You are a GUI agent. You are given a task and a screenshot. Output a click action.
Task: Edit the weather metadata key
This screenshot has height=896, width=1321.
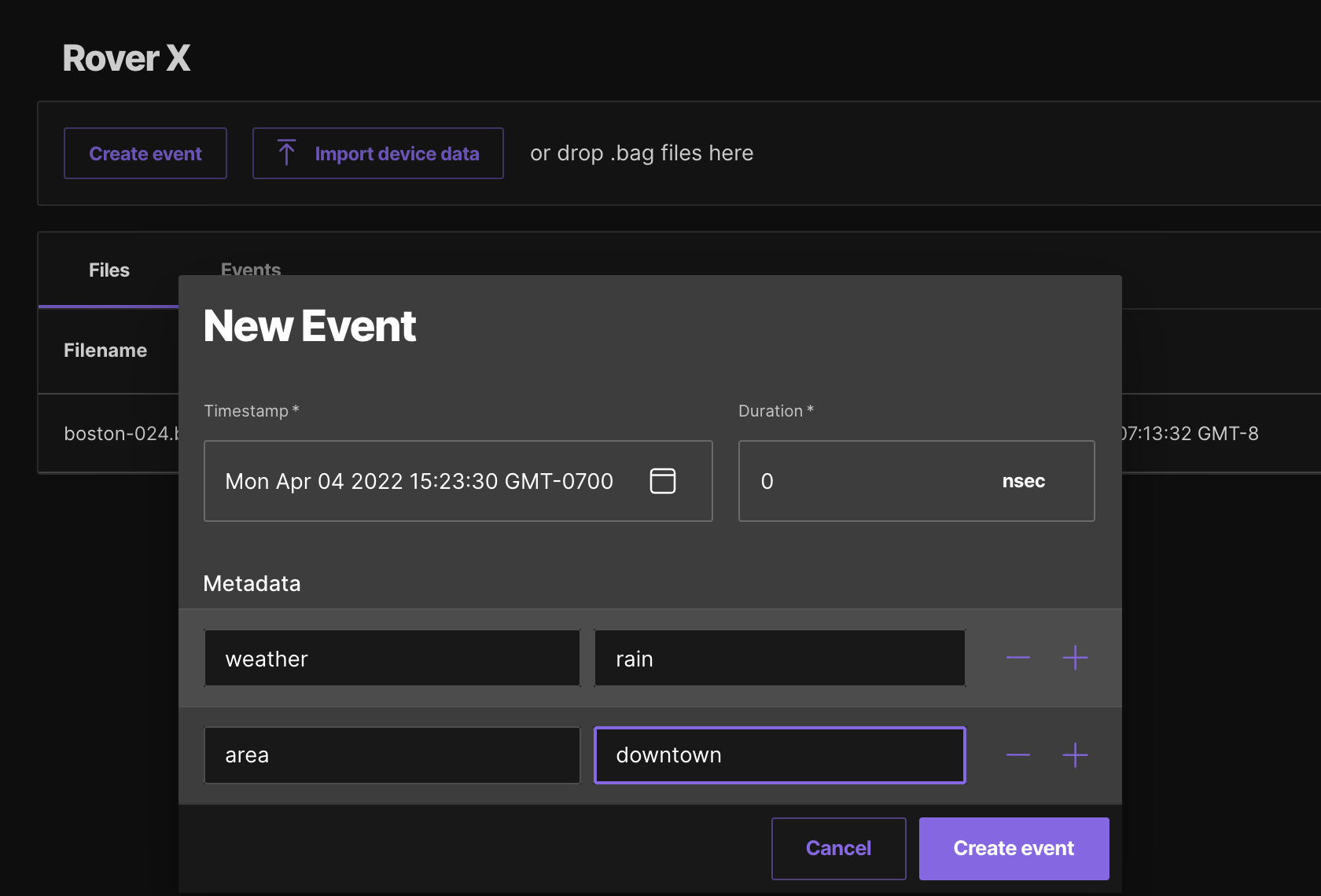coord(392,658)
